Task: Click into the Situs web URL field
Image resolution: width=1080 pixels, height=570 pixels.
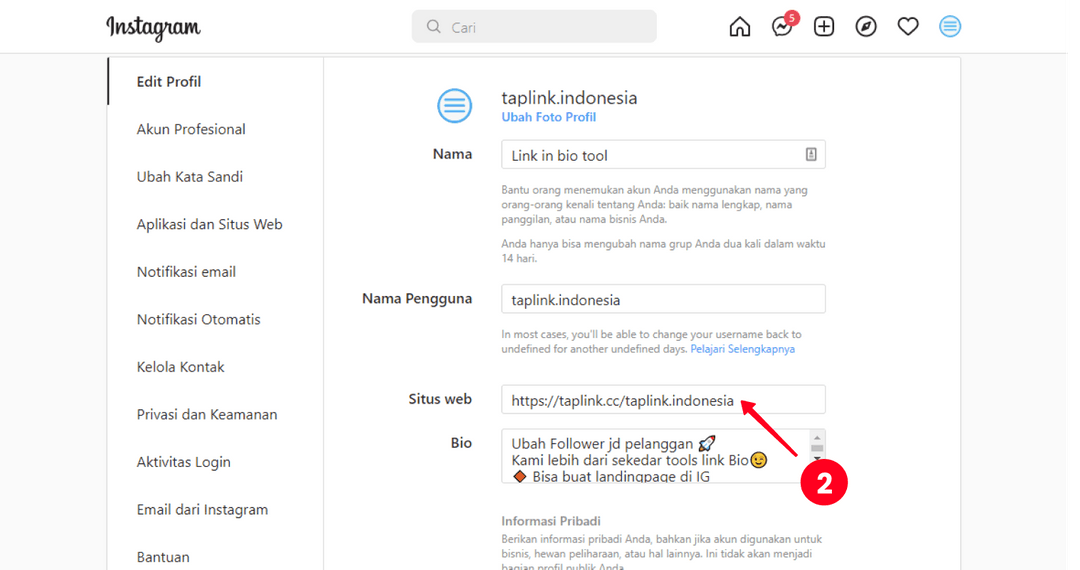Action: click(663, 400)
